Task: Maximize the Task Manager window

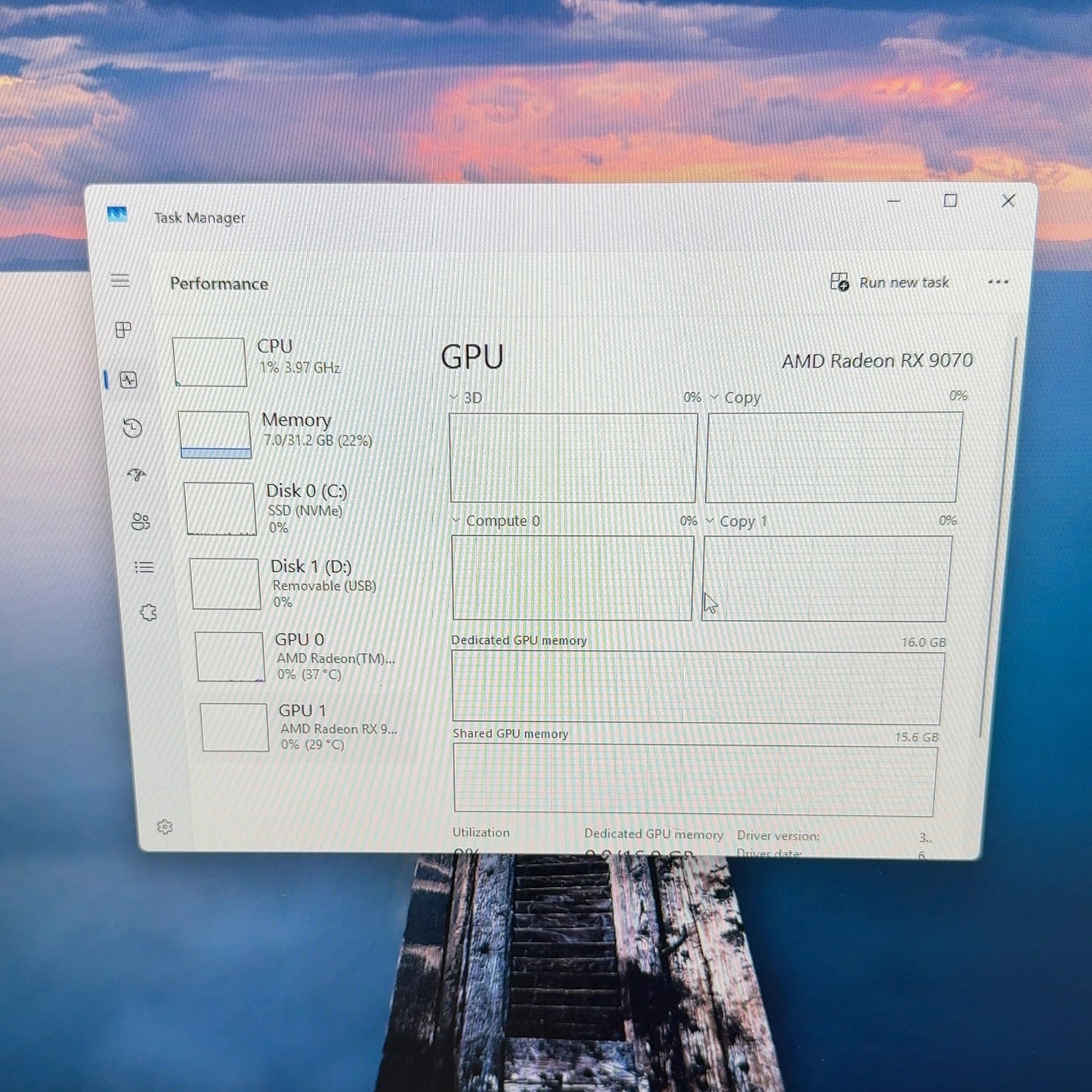Action: point(950,200)
